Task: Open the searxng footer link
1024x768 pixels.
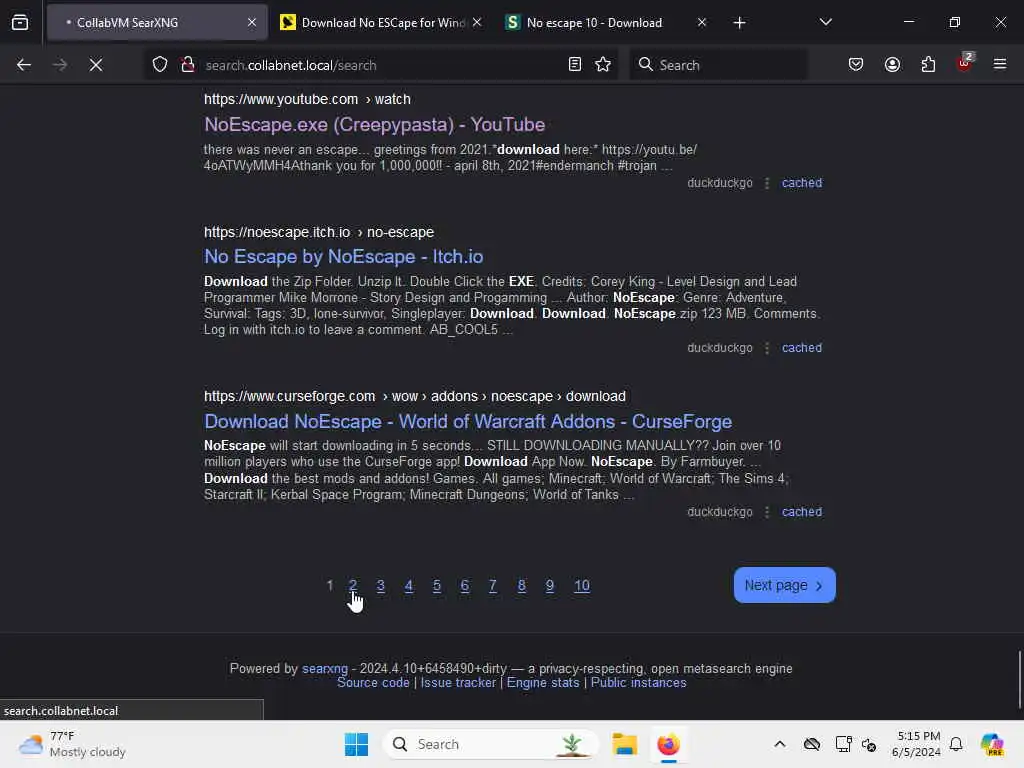Action: pyautogui.click(x=325, y=669)
